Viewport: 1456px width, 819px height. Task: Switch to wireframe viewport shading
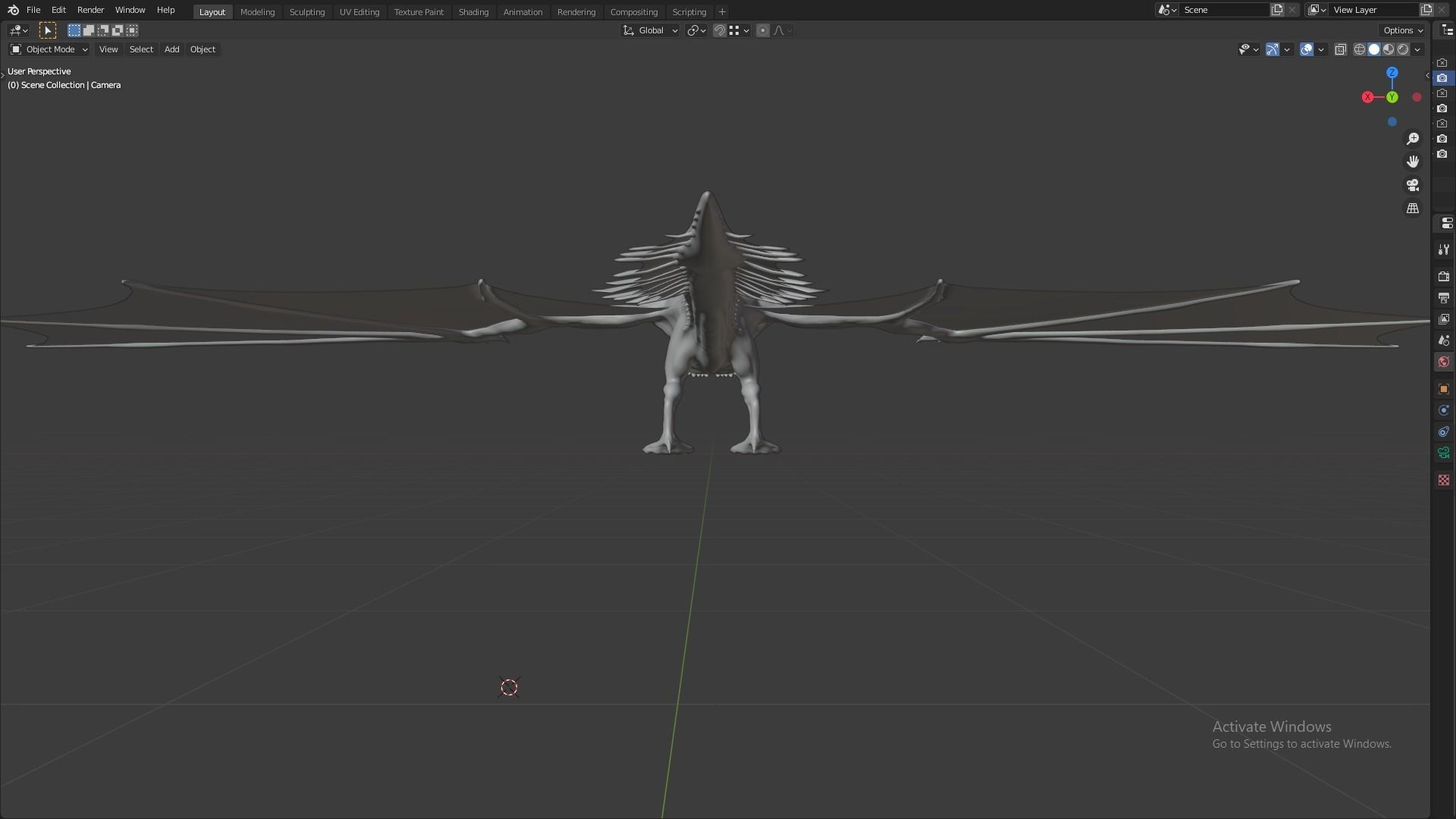pos(1360,49)
